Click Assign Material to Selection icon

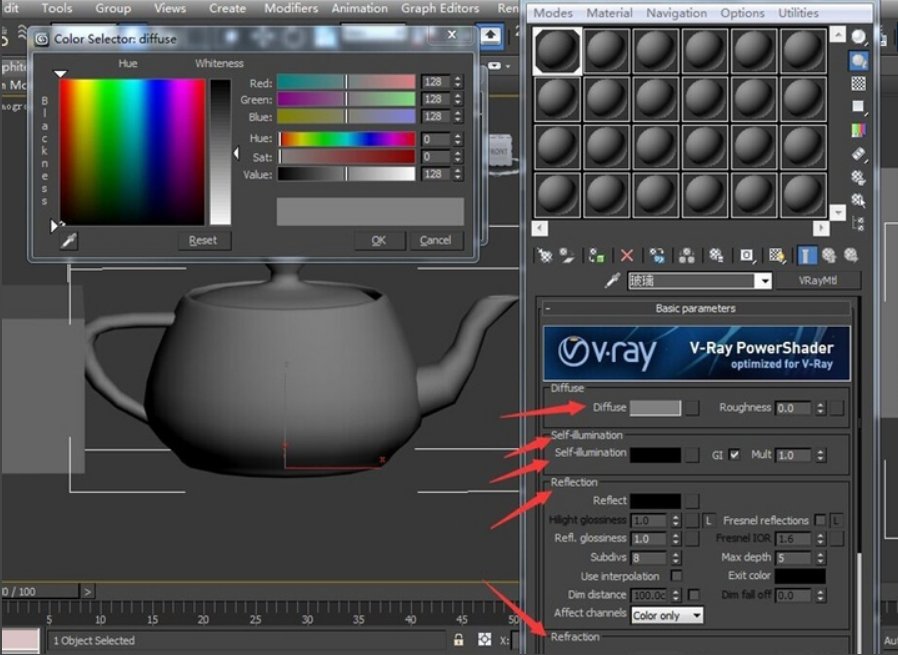pos(596,256)
